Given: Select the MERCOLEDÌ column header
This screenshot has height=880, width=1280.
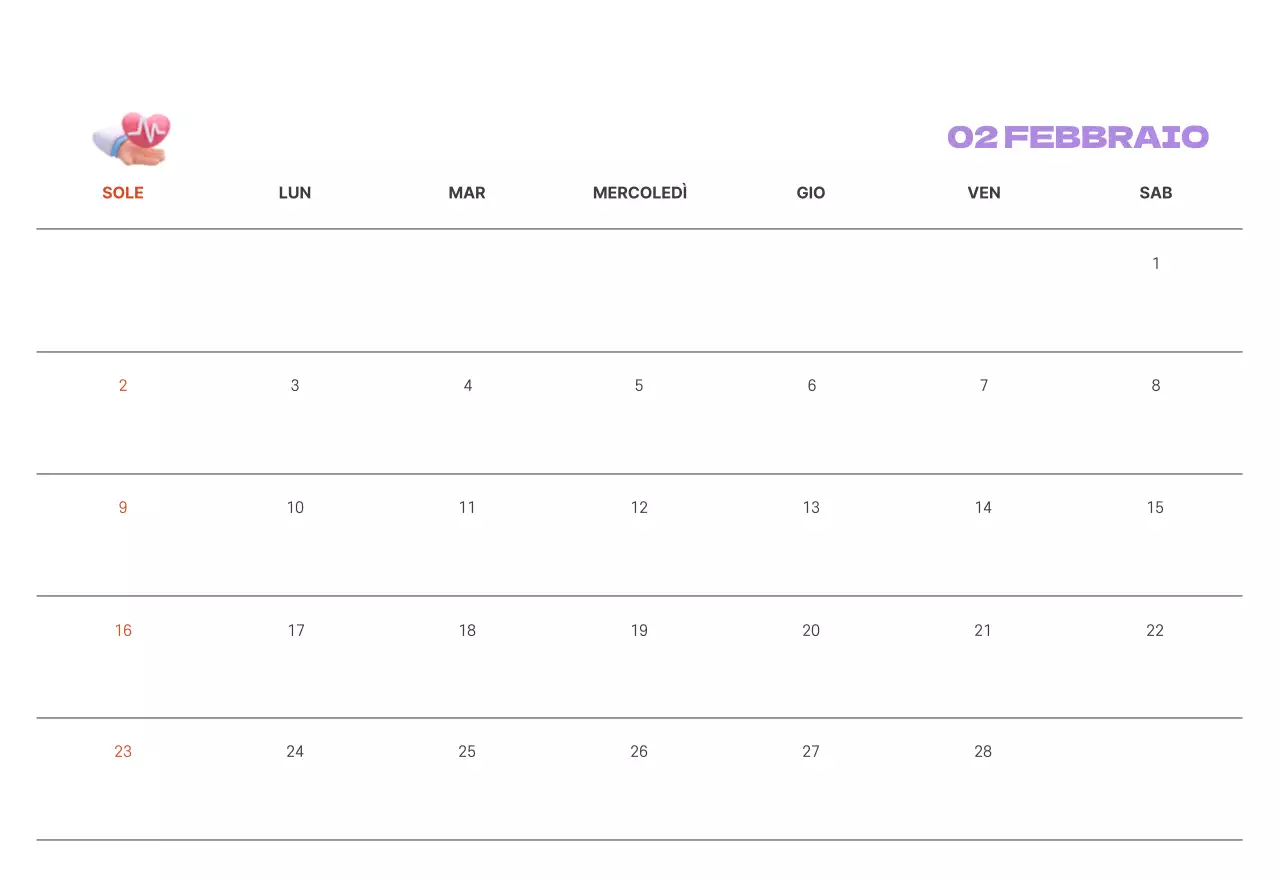Looking at the screenshot, I should pos(640,193).
